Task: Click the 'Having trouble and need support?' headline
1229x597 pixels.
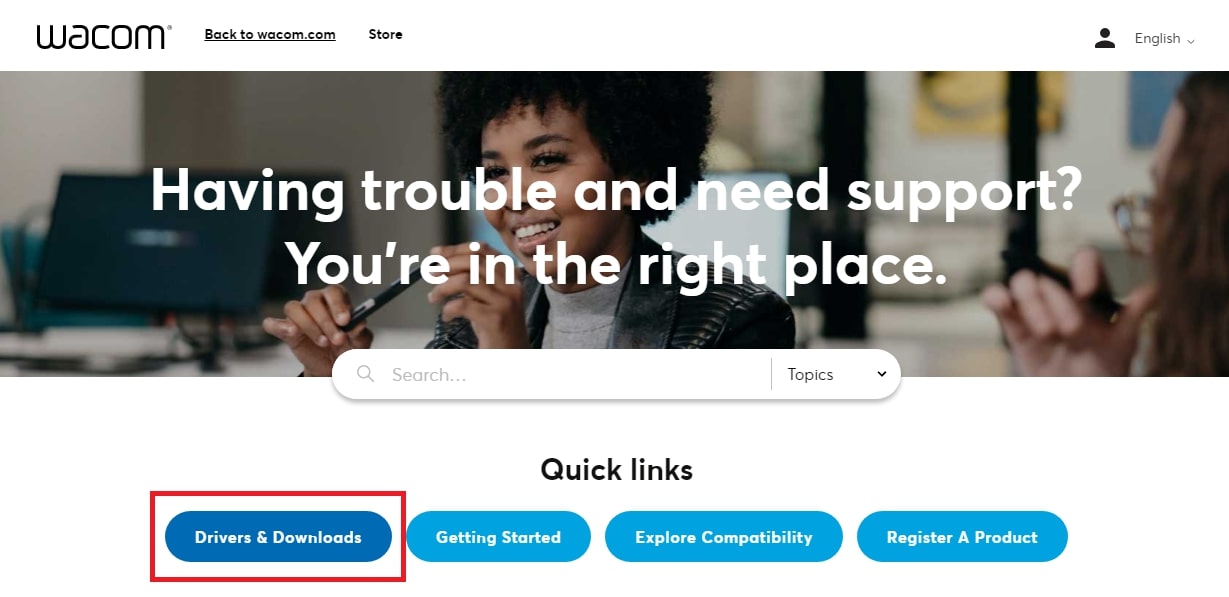Action: pyautogui.click(x=616, y=189)
